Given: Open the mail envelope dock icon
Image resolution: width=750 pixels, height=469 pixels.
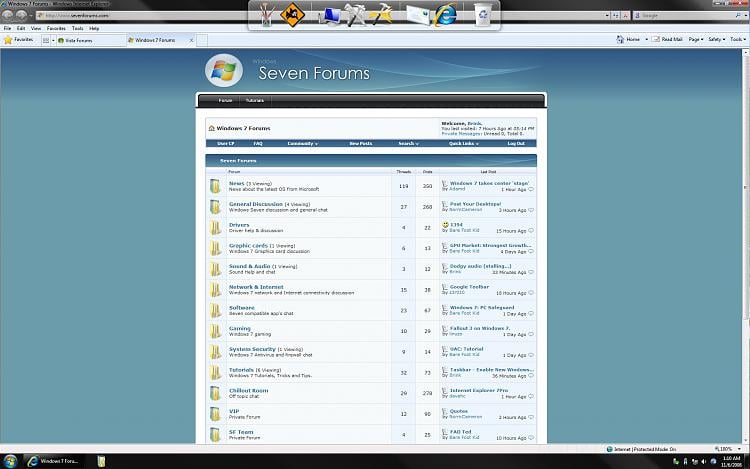Looking at the screenshot, I should [x=418, y=15].
